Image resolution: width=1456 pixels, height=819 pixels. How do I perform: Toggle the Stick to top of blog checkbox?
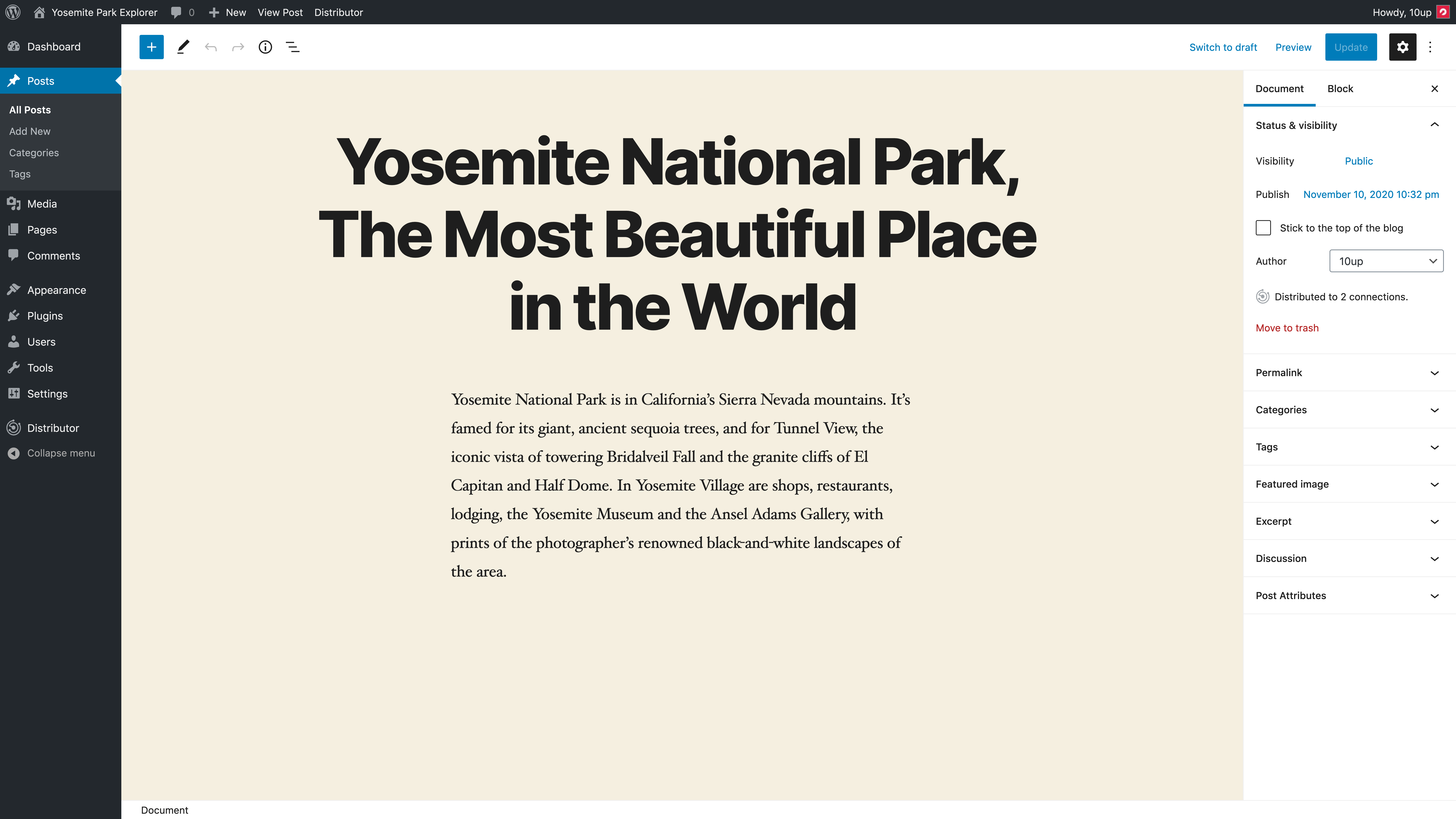[1263, 227]
